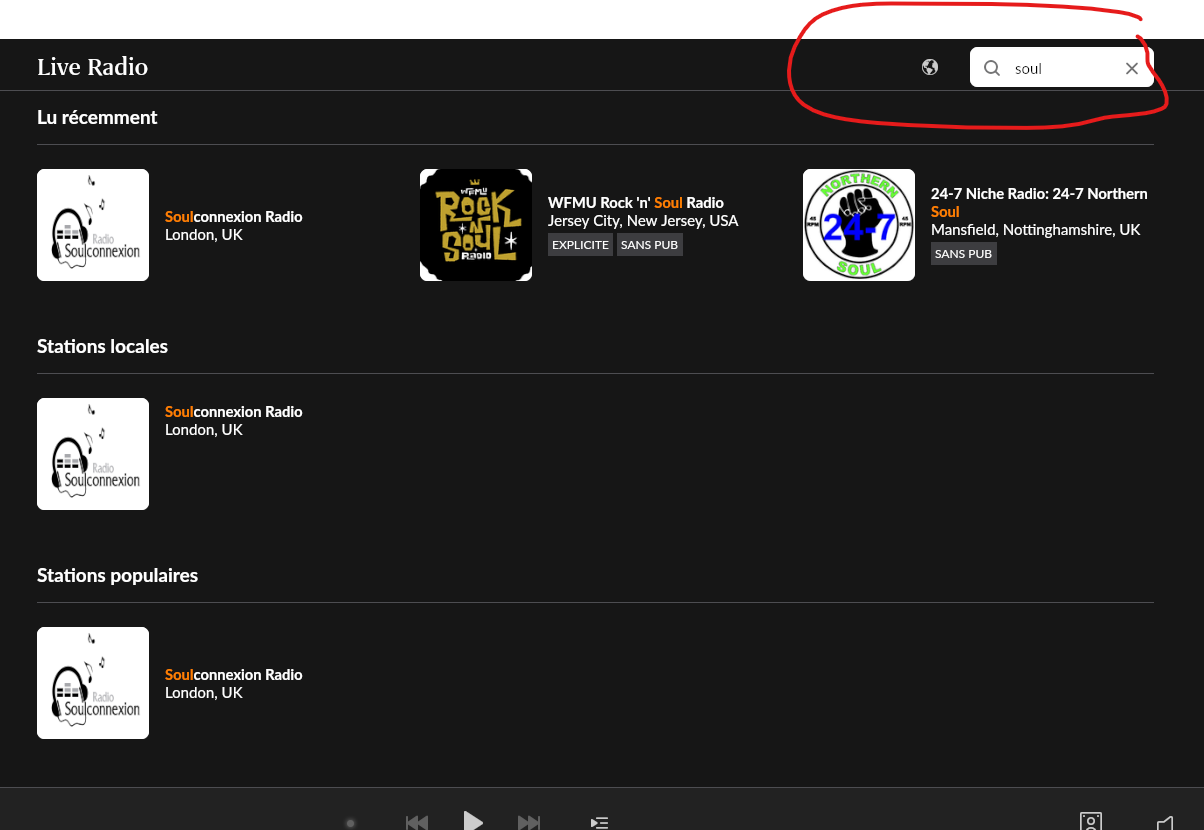The image size is (1204, 830).
Task: Click the magnifying glass search icon
Action: (992, 68)
